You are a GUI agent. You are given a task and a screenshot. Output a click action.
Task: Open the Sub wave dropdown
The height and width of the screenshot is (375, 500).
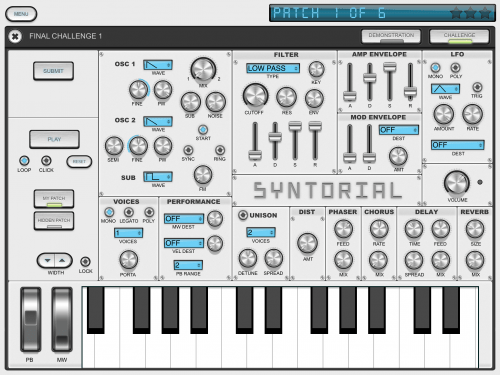tap(158, 176)
